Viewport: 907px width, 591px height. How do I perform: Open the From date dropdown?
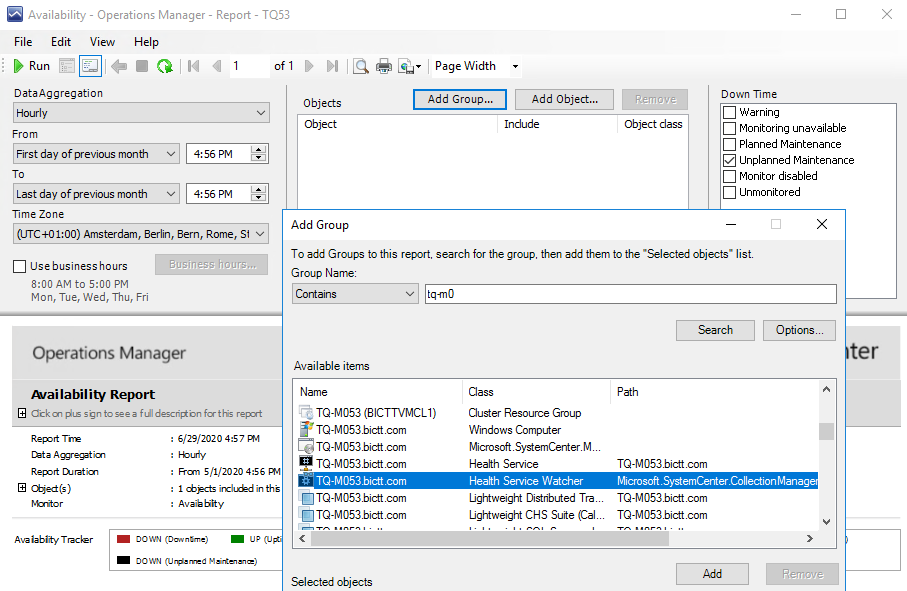(x=96, y=154)
